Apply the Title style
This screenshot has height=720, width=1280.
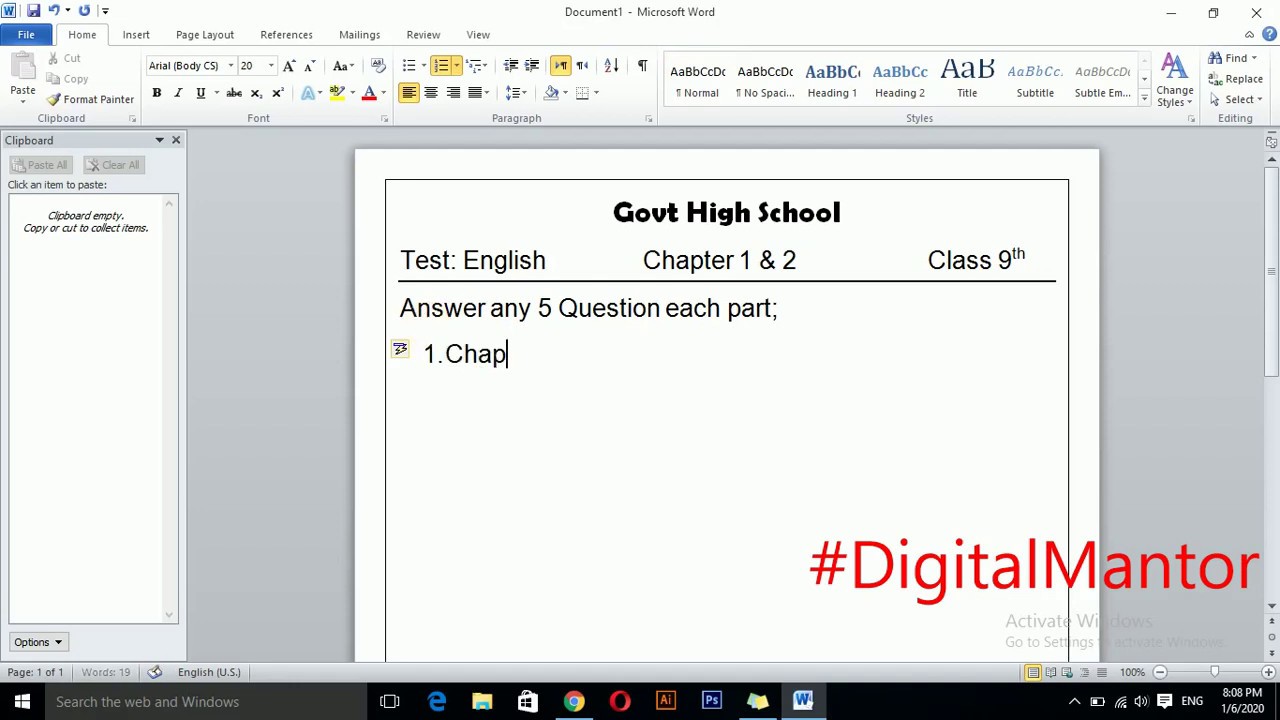pyautogui.click(x=967, y=80)
